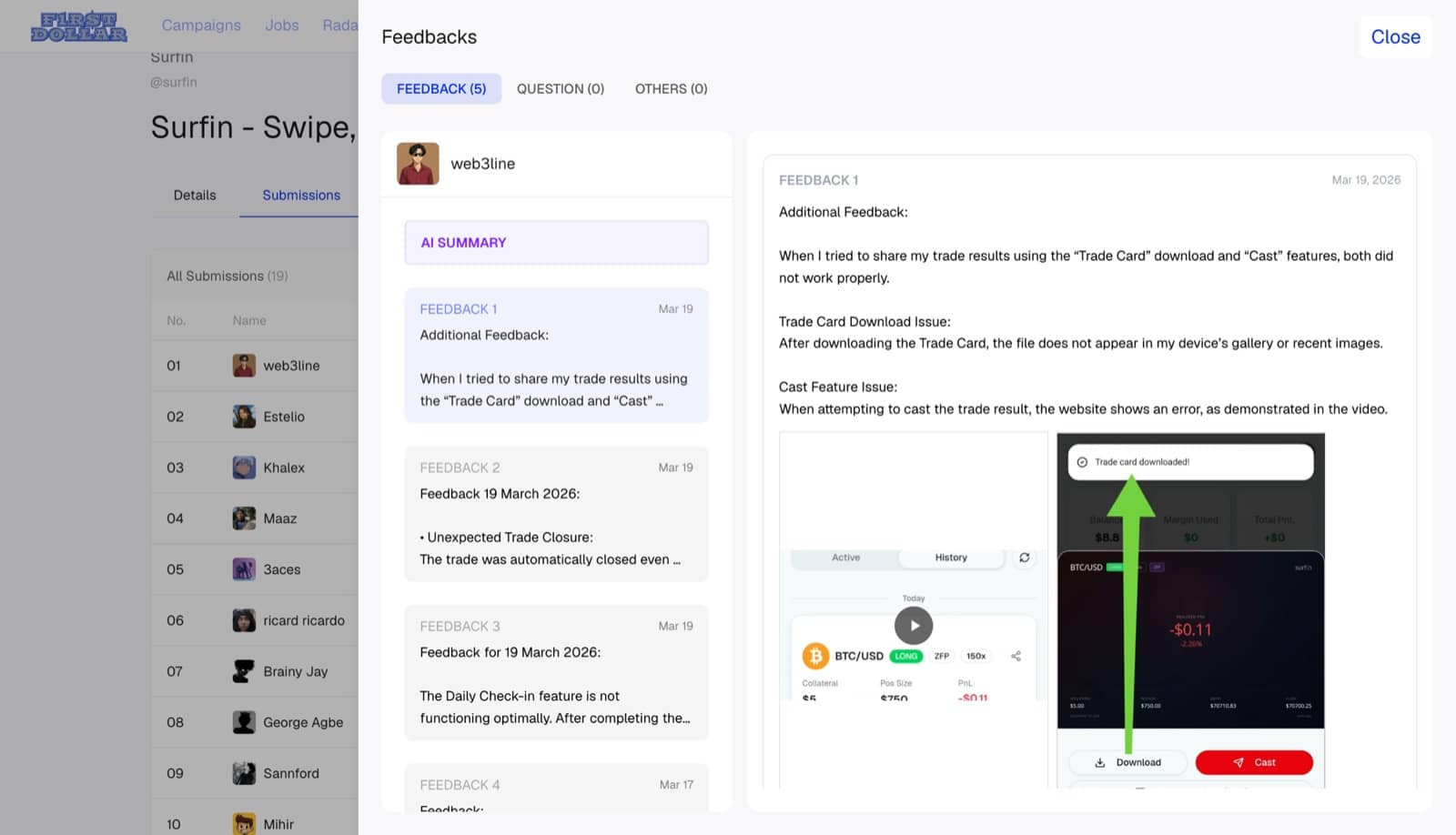This screenshot has height=835, width=1456.
Task: Switch to FEEDBACK (5) tab
Action: point(441,88)
